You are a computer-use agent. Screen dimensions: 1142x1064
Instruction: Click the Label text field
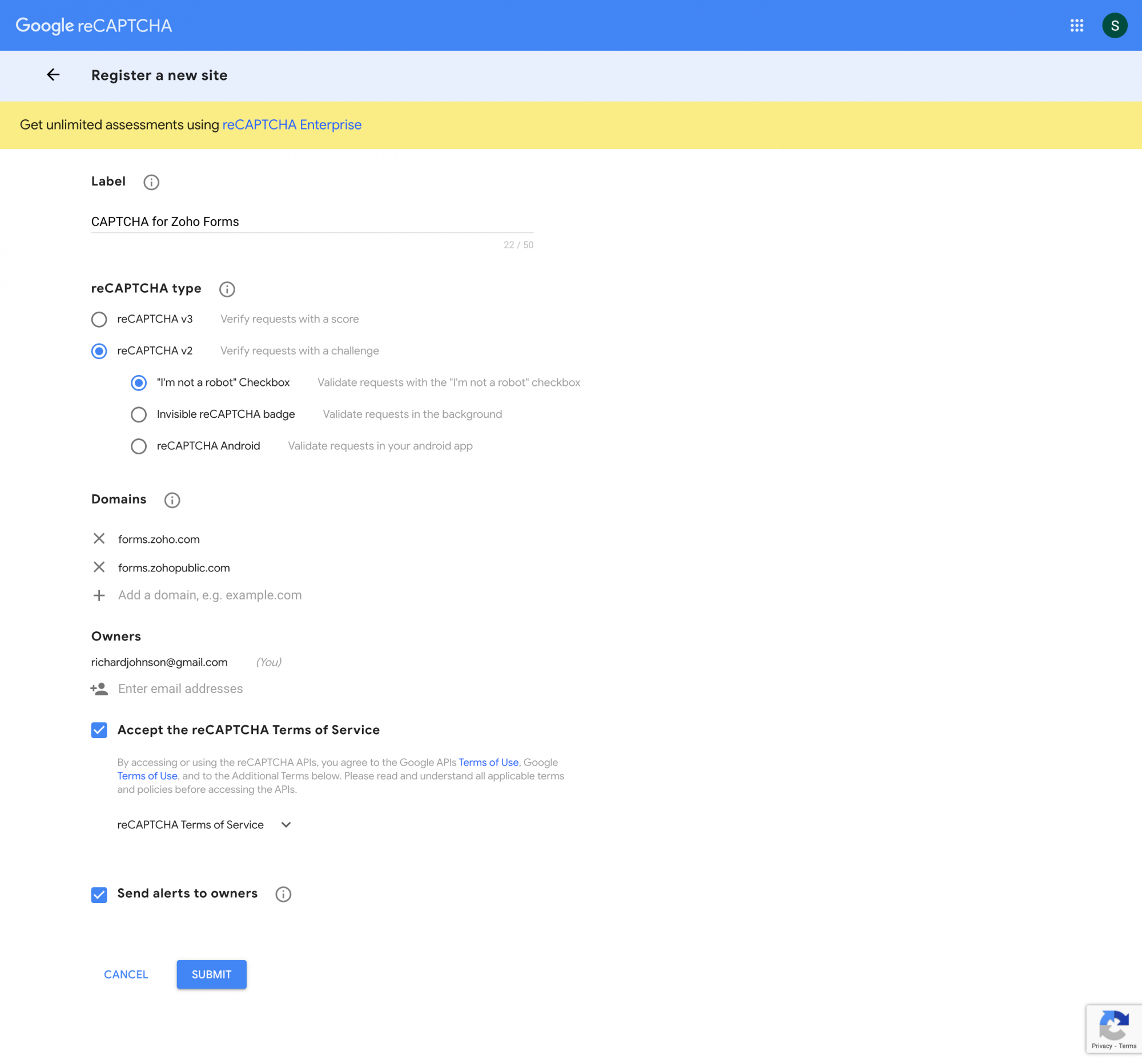click(312, 221)
